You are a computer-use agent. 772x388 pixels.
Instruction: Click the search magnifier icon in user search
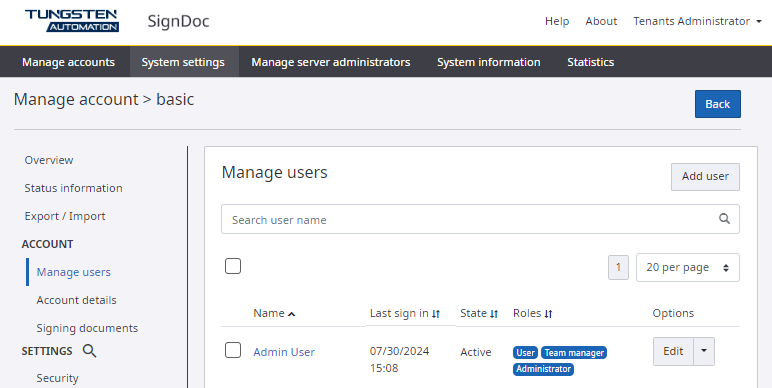tap(724, 219)
